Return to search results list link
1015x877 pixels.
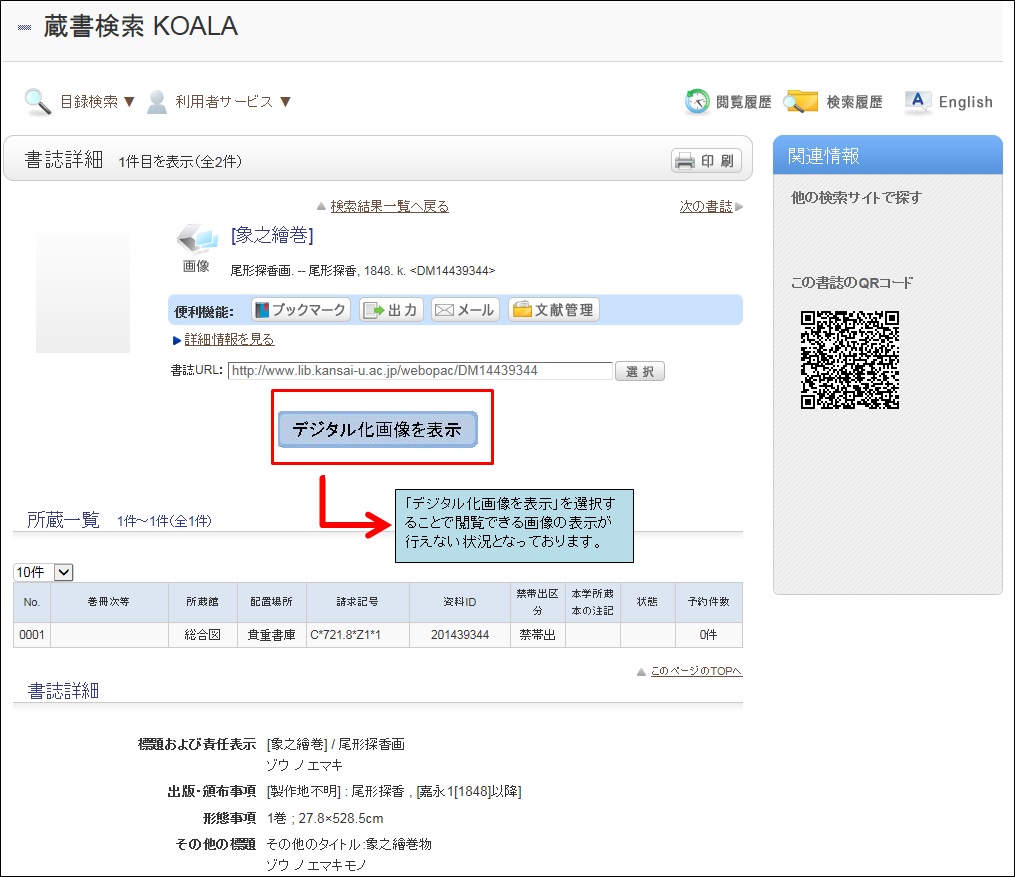(389, 207)
